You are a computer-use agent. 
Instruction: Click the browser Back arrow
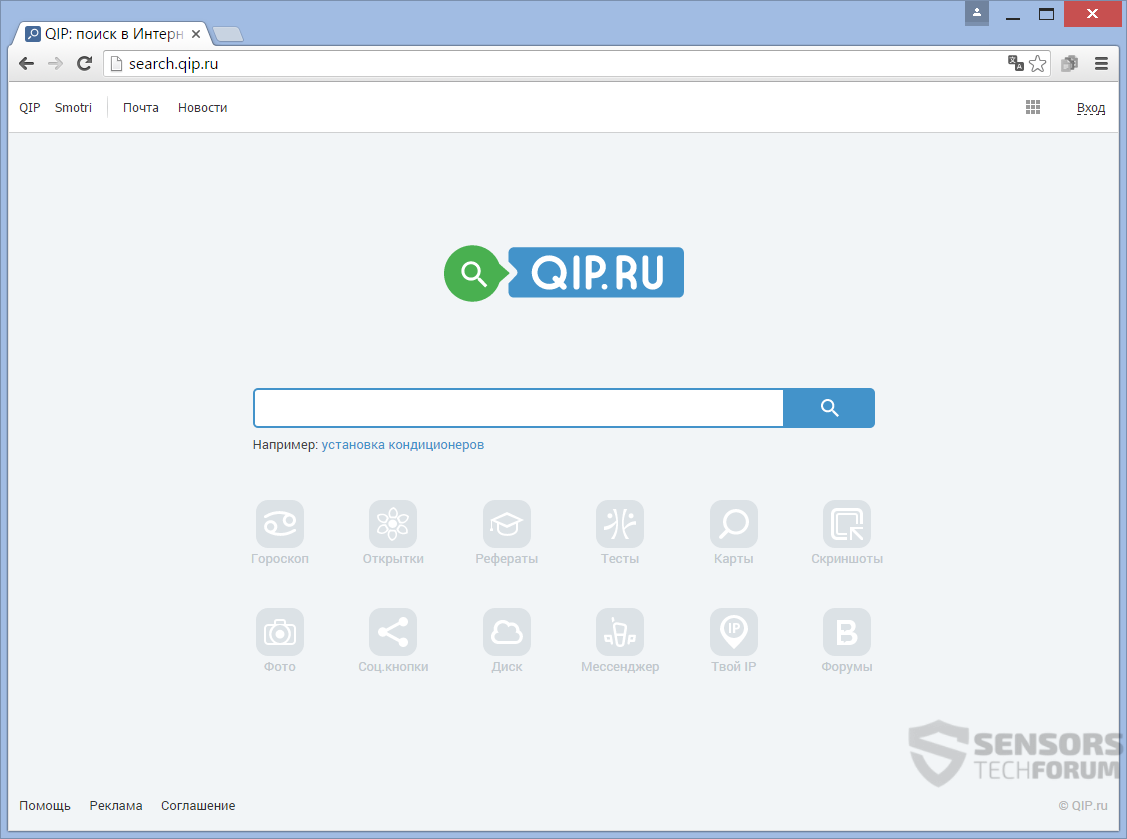point(27,63)
